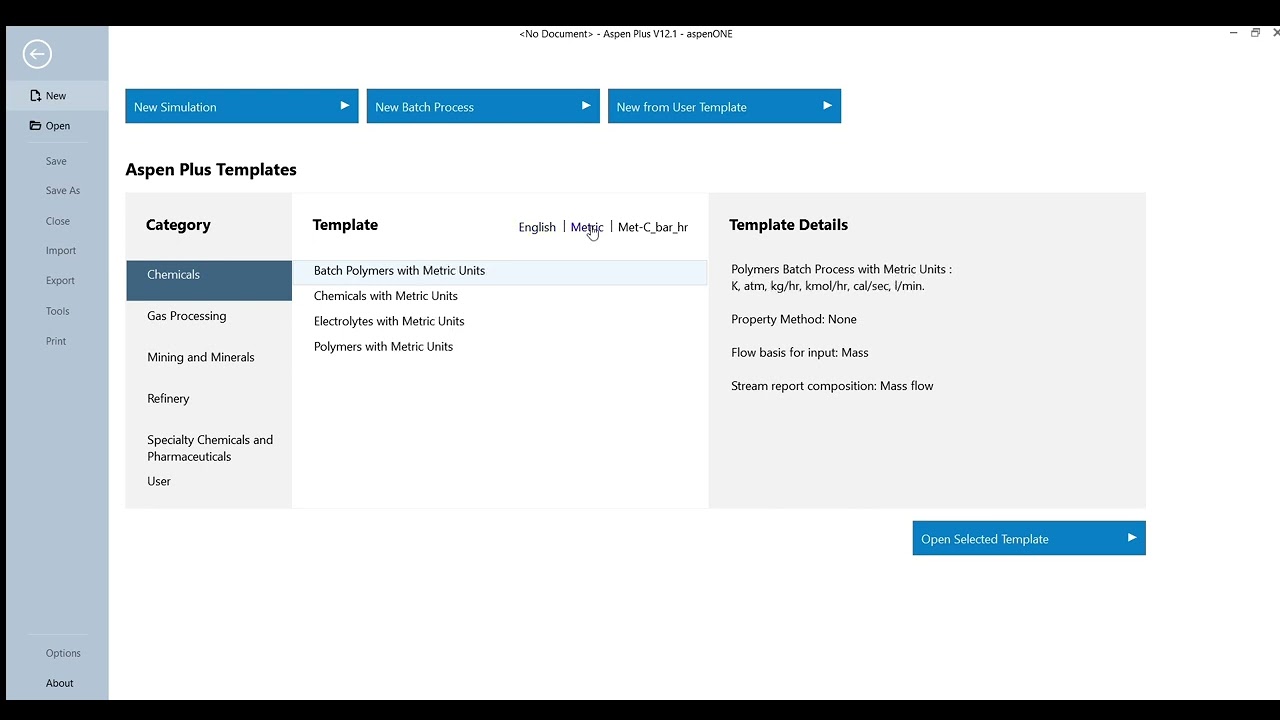Choose Import in the backstage menu
This screenshot has width=1280, height=720.
tap(61, 251)
